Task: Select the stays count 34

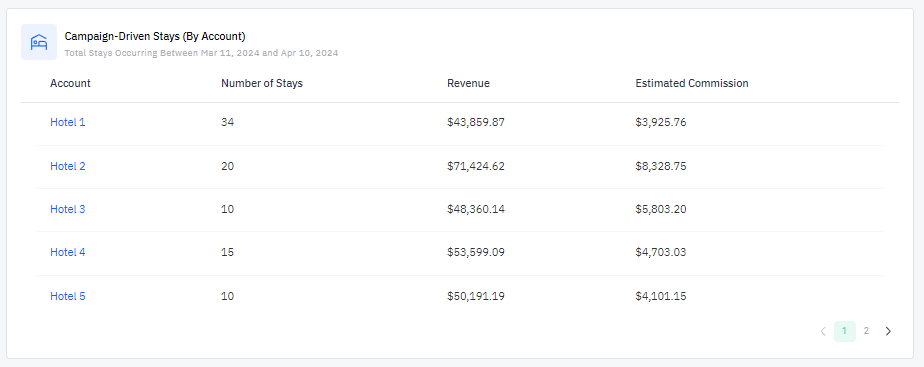Action: point(227,123)
